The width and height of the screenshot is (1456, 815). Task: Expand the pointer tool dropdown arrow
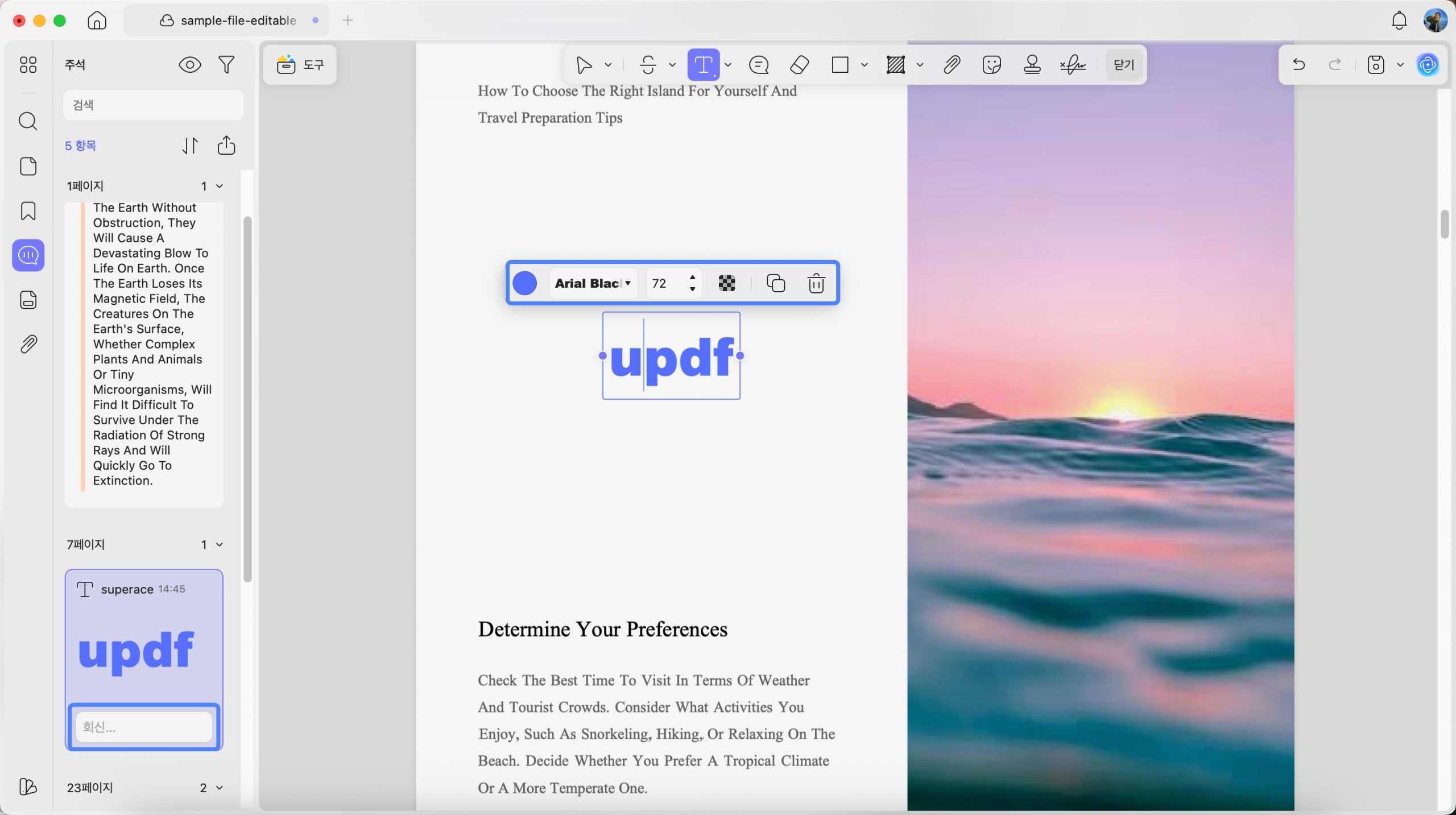click(608, 65)
